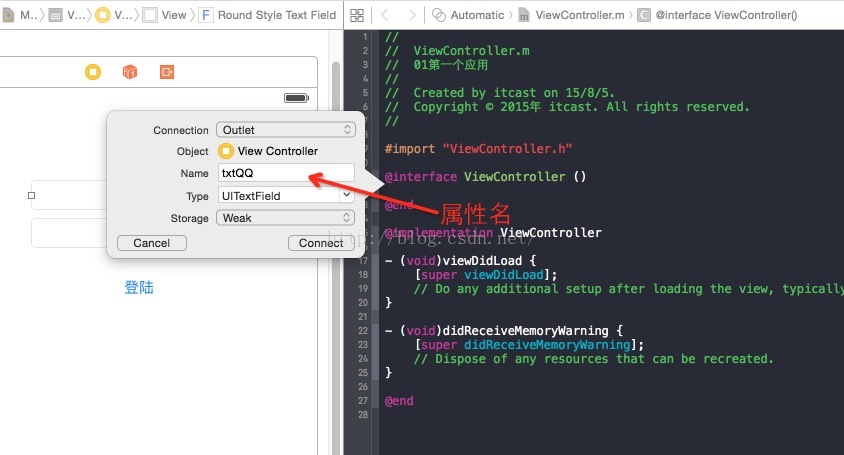The width and height of the screenshot is (844, 455).
Task: Click the didReceiveMemoryWarning method declaration
Action: pyautogui.click(x=504, y=331)
